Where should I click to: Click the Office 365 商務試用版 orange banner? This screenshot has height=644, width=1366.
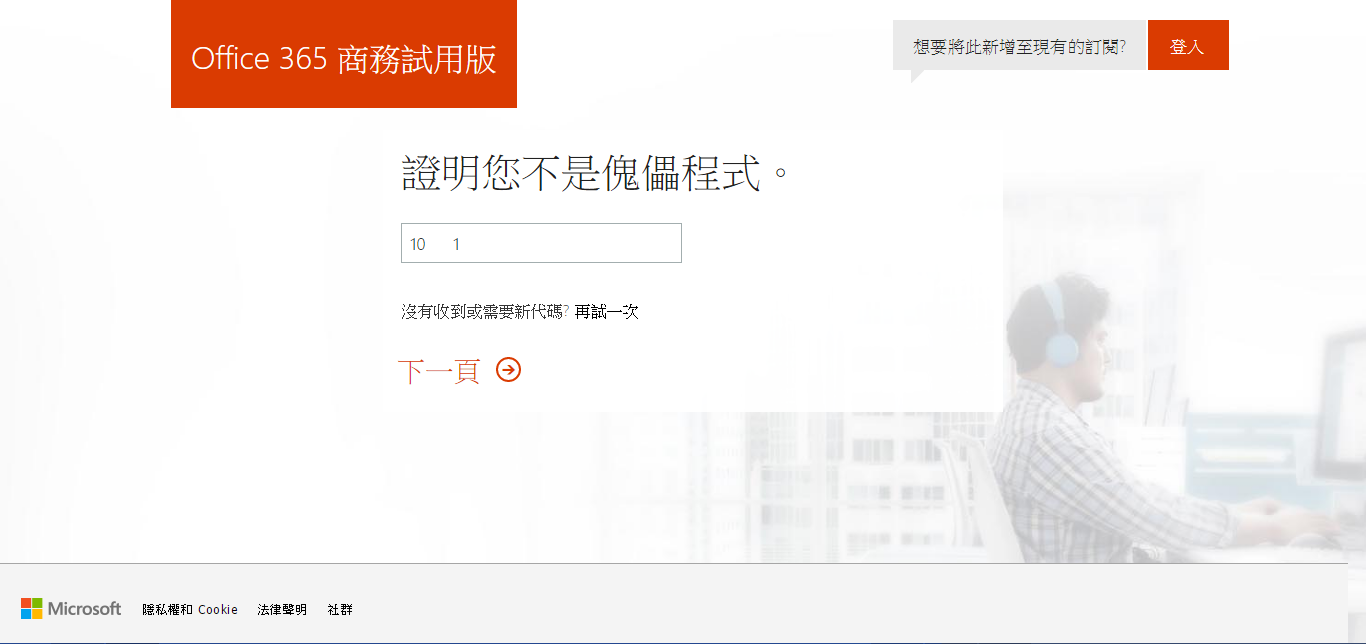click(344, 54)
